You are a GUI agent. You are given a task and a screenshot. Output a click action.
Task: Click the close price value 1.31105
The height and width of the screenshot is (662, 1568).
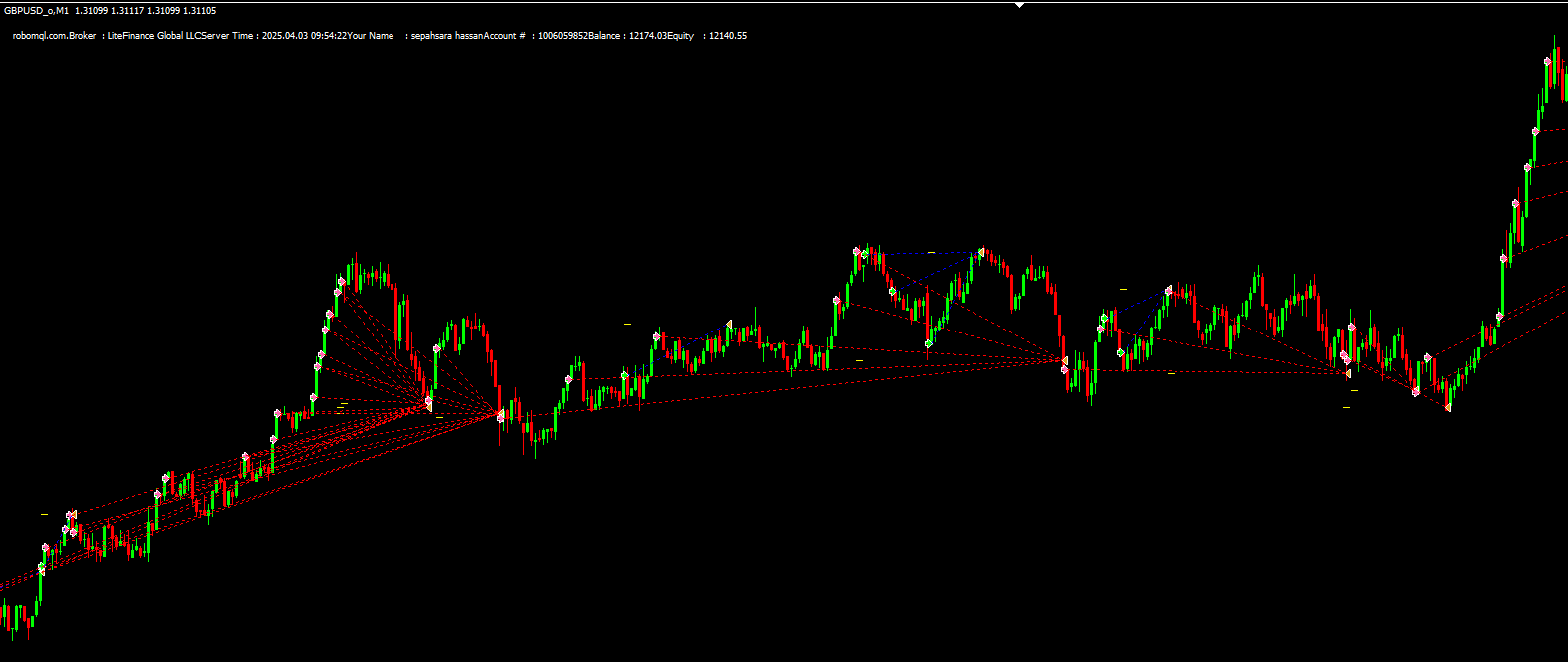pos(199,11)
